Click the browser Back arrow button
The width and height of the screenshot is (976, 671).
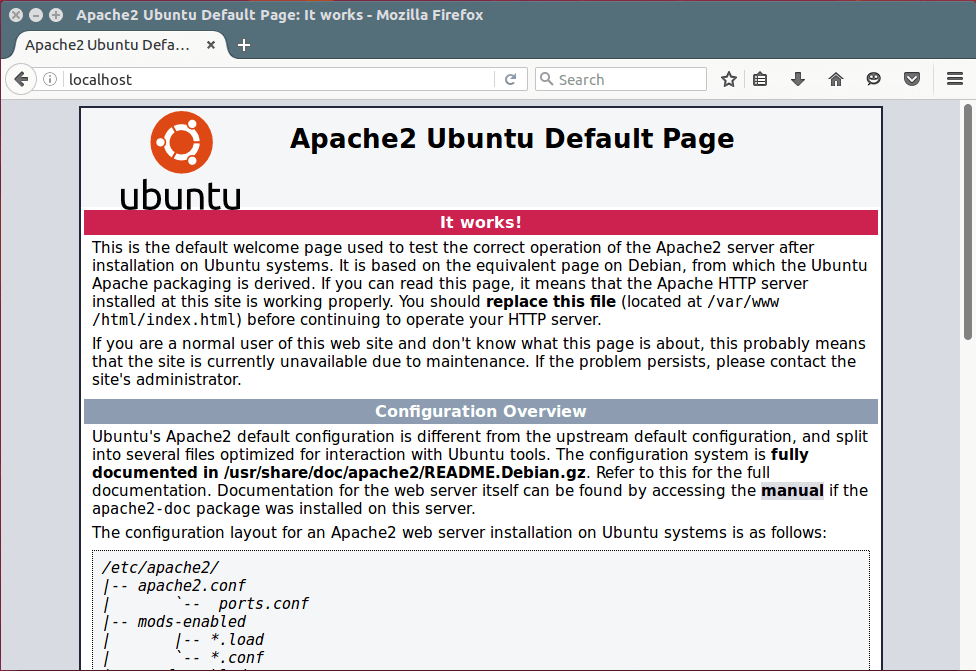click(21, 80)
